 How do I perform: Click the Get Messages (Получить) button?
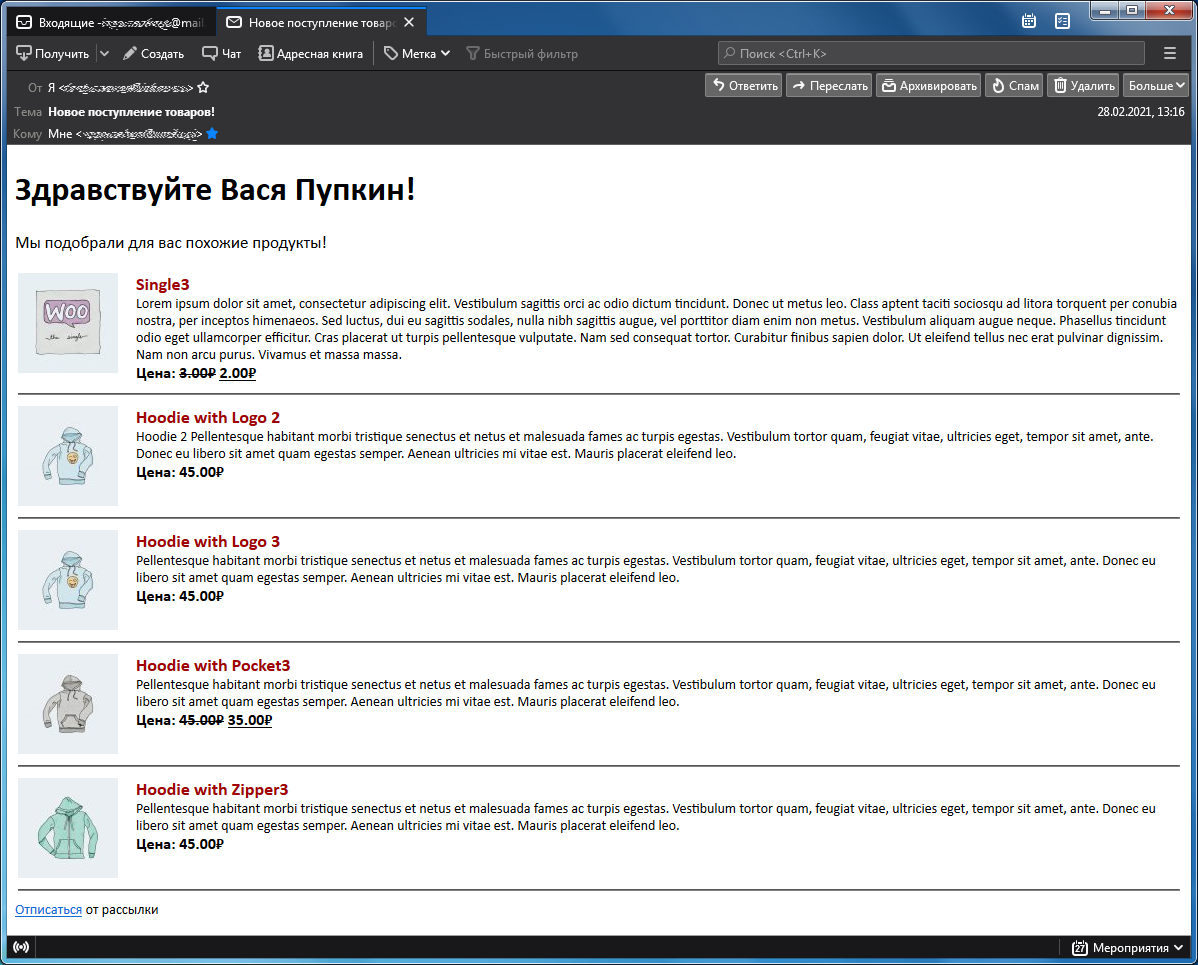click(x=52, y=54)
